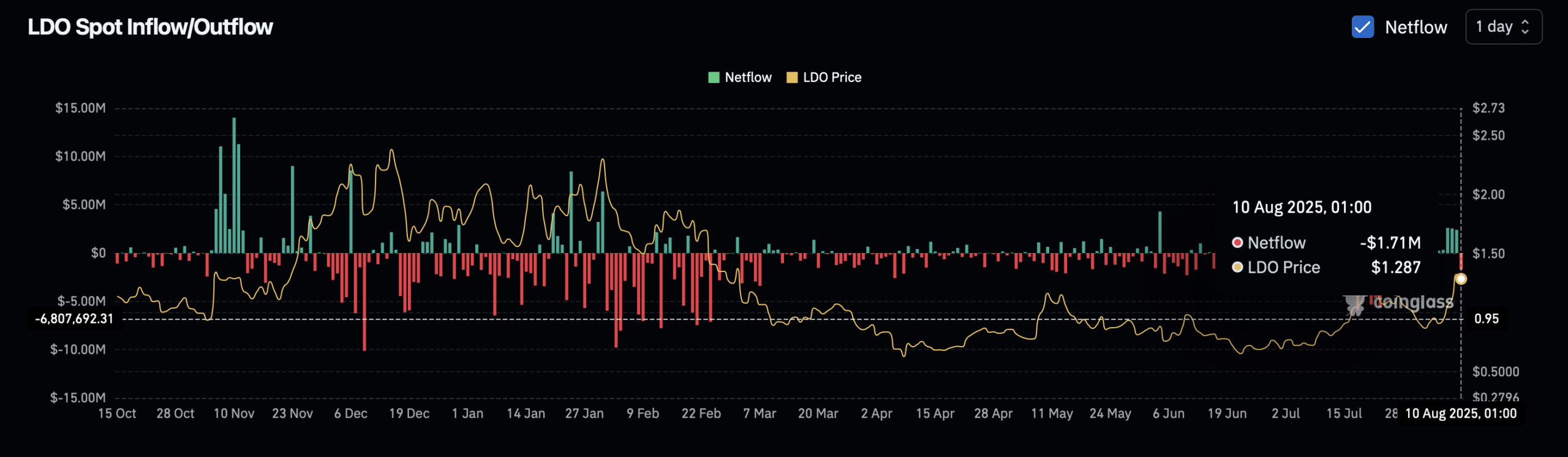
Task: Click the coinglass watermark logo
Action: 1355,304
